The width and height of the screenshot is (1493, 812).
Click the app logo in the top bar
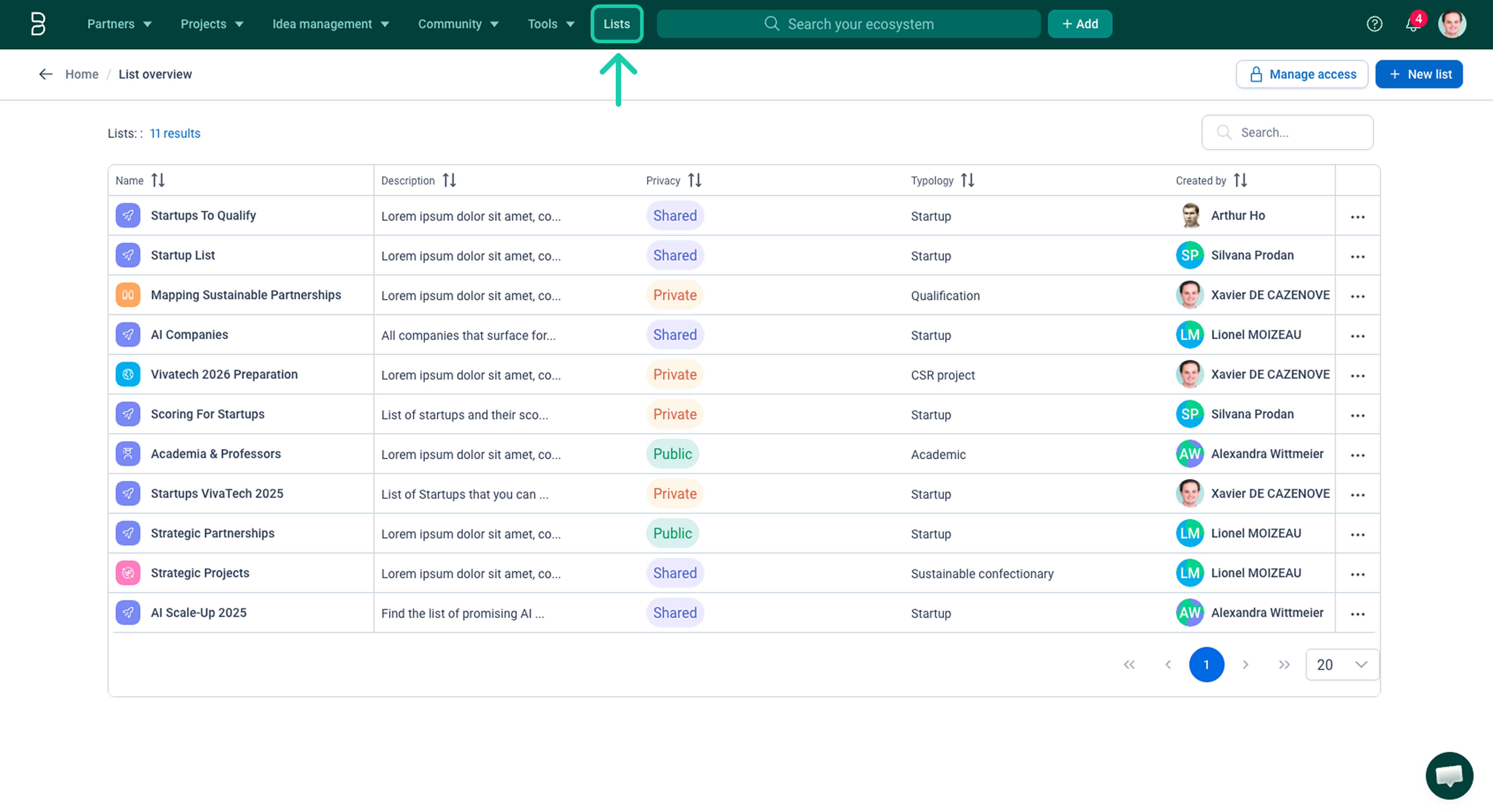click(38, 24)
